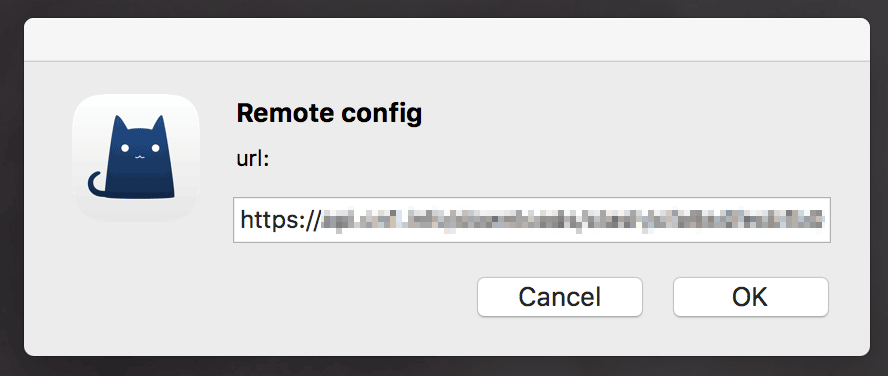Click the dark backdrop outside the dialog
This screenshot has width=888, height=376.
click(x=444, y=366)
